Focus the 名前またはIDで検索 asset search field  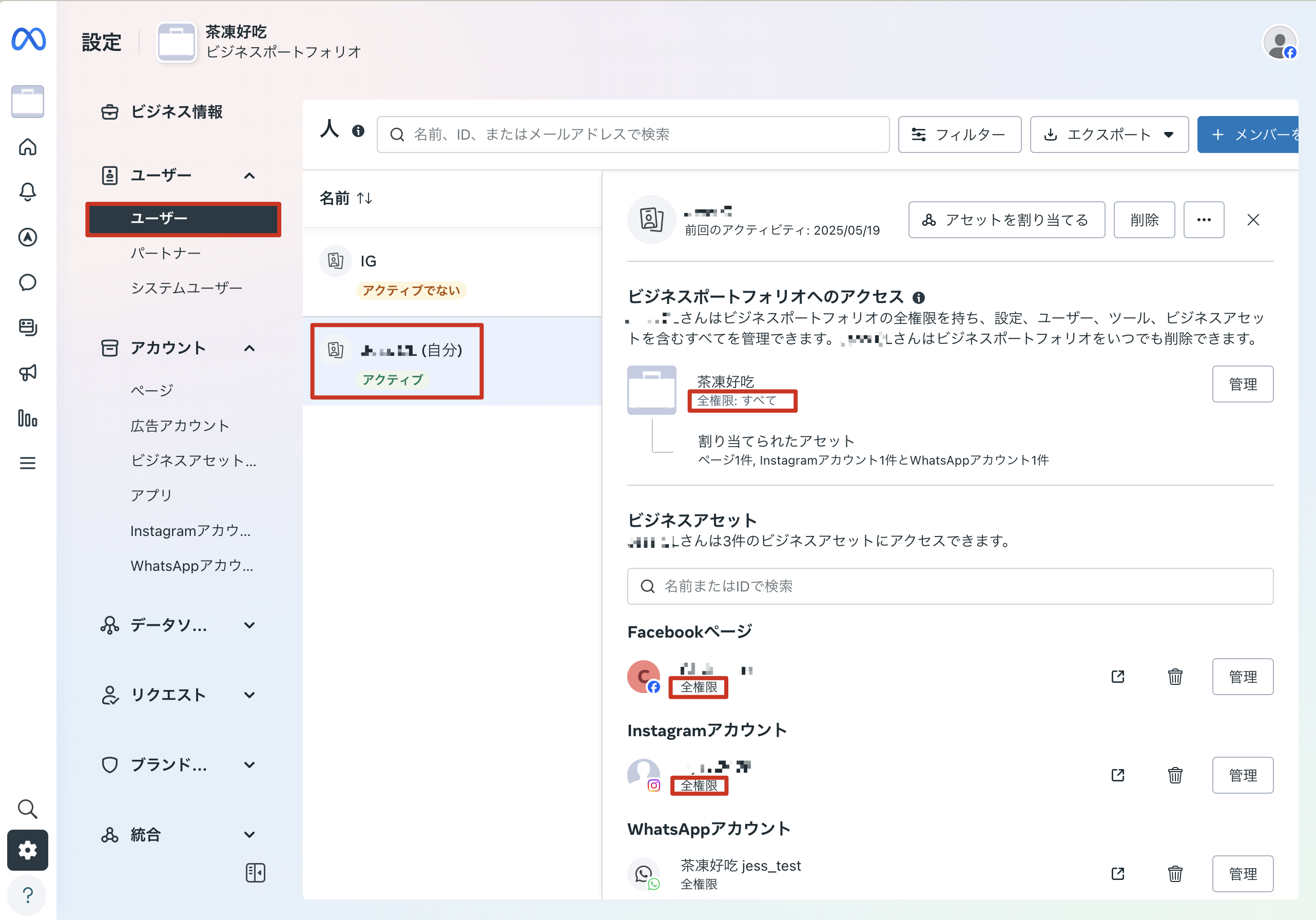coord(951,586)
